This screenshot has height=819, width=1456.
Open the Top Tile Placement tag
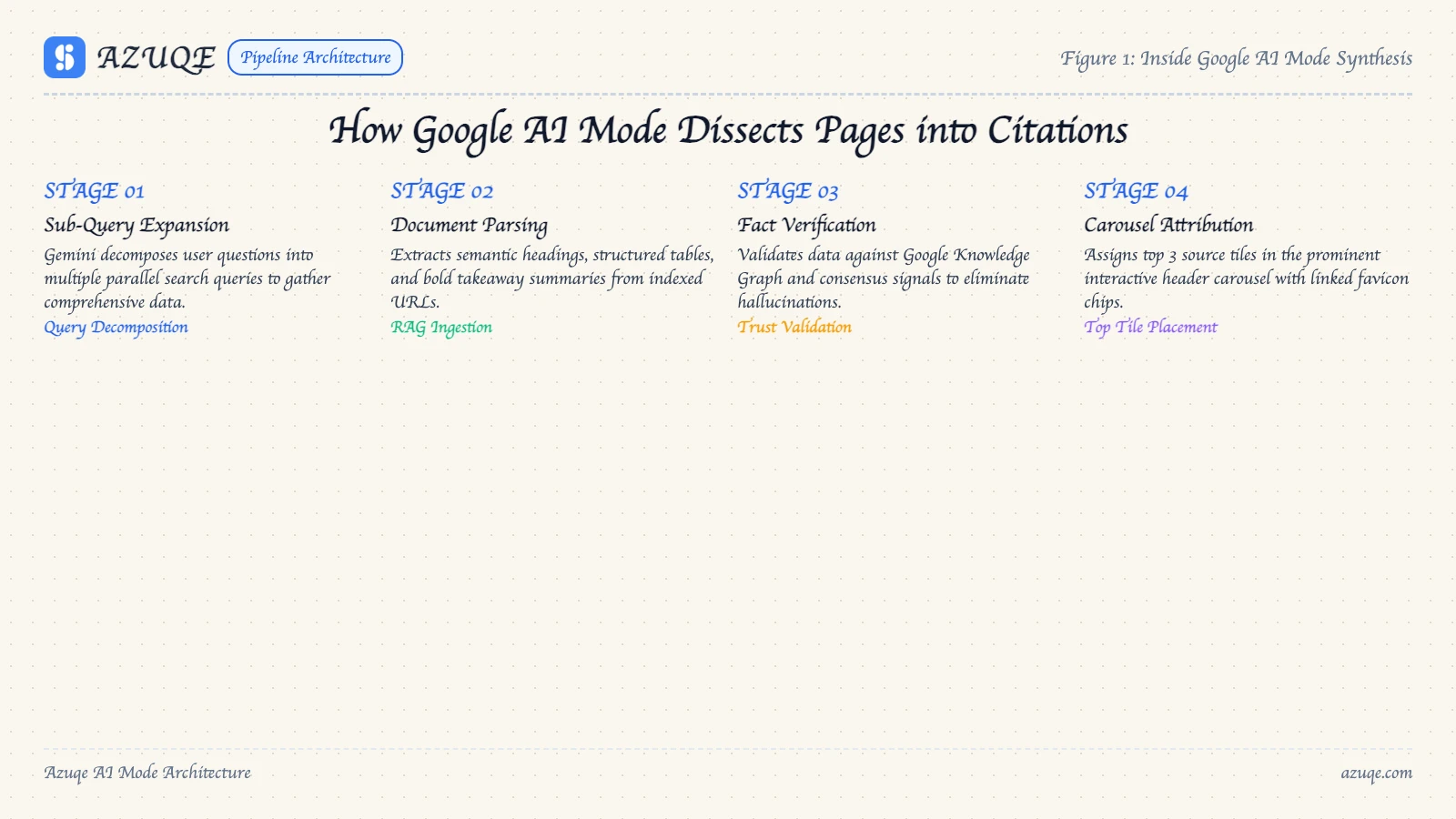1150,328
